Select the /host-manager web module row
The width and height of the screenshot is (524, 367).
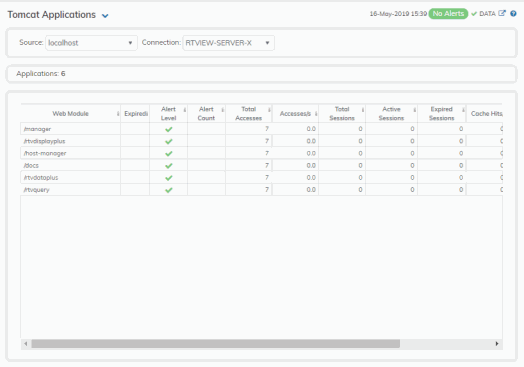pyautogui.click(x=261, y=153)
